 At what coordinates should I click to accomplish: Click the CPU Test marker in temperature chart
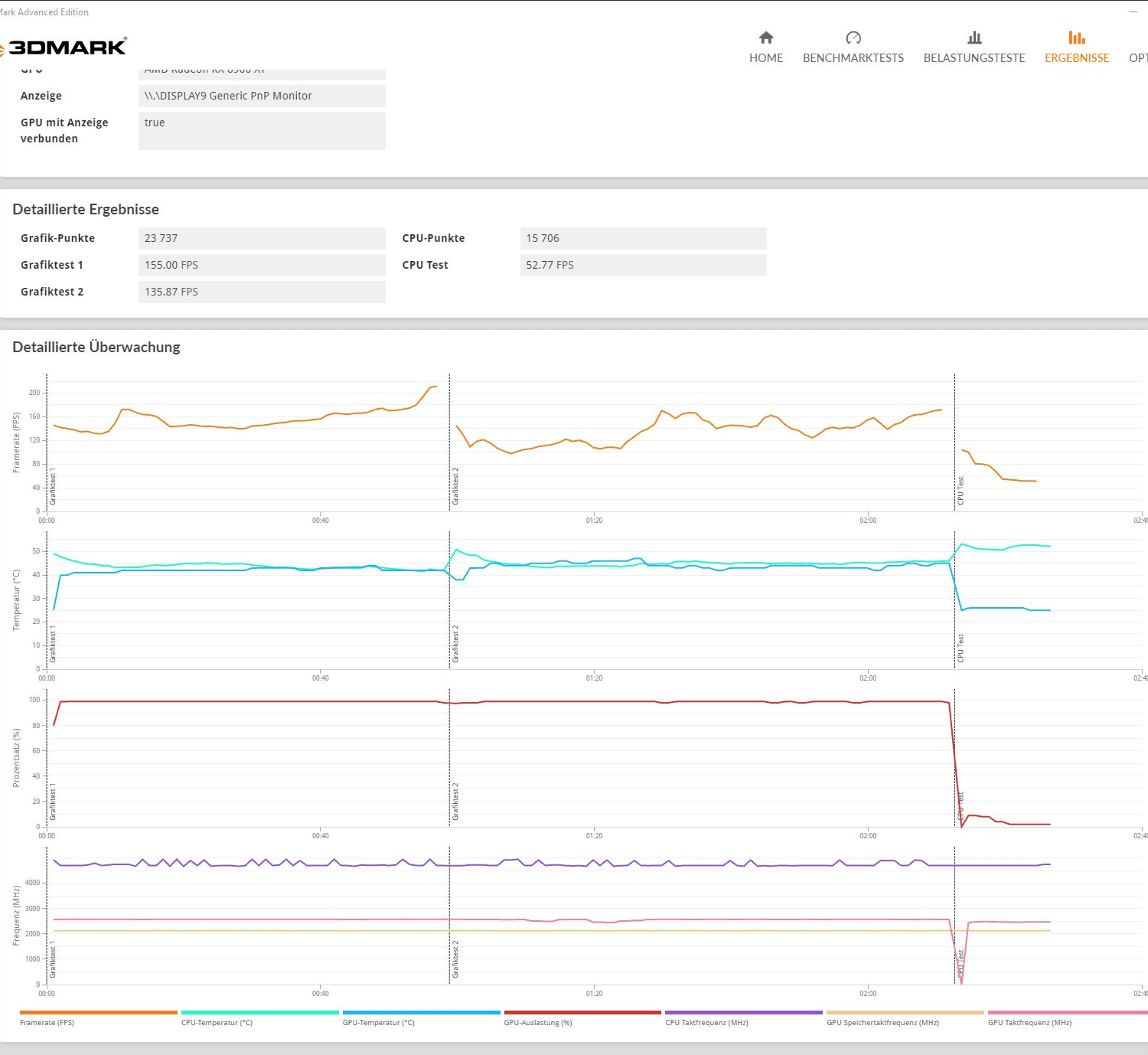point(960,648)
